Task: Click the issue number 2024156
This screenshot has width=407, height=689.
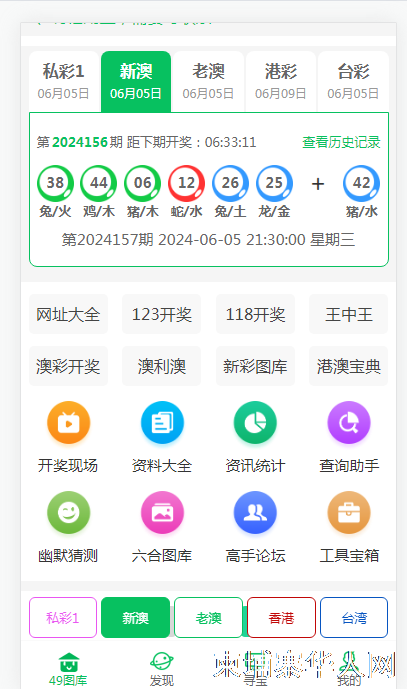Action: (80, 142)
